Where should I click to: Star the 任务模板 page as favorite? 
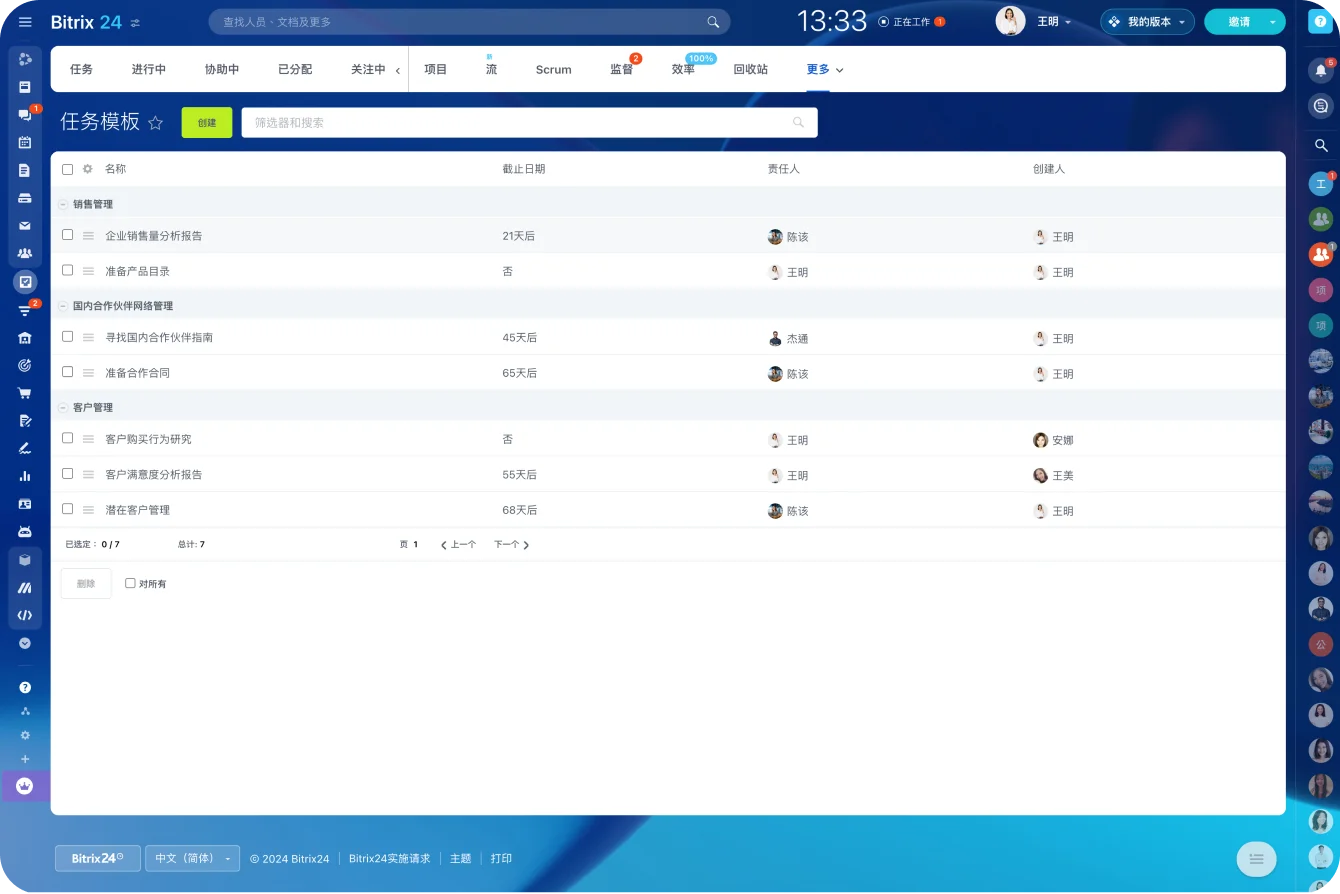click(x=155, y=123)
